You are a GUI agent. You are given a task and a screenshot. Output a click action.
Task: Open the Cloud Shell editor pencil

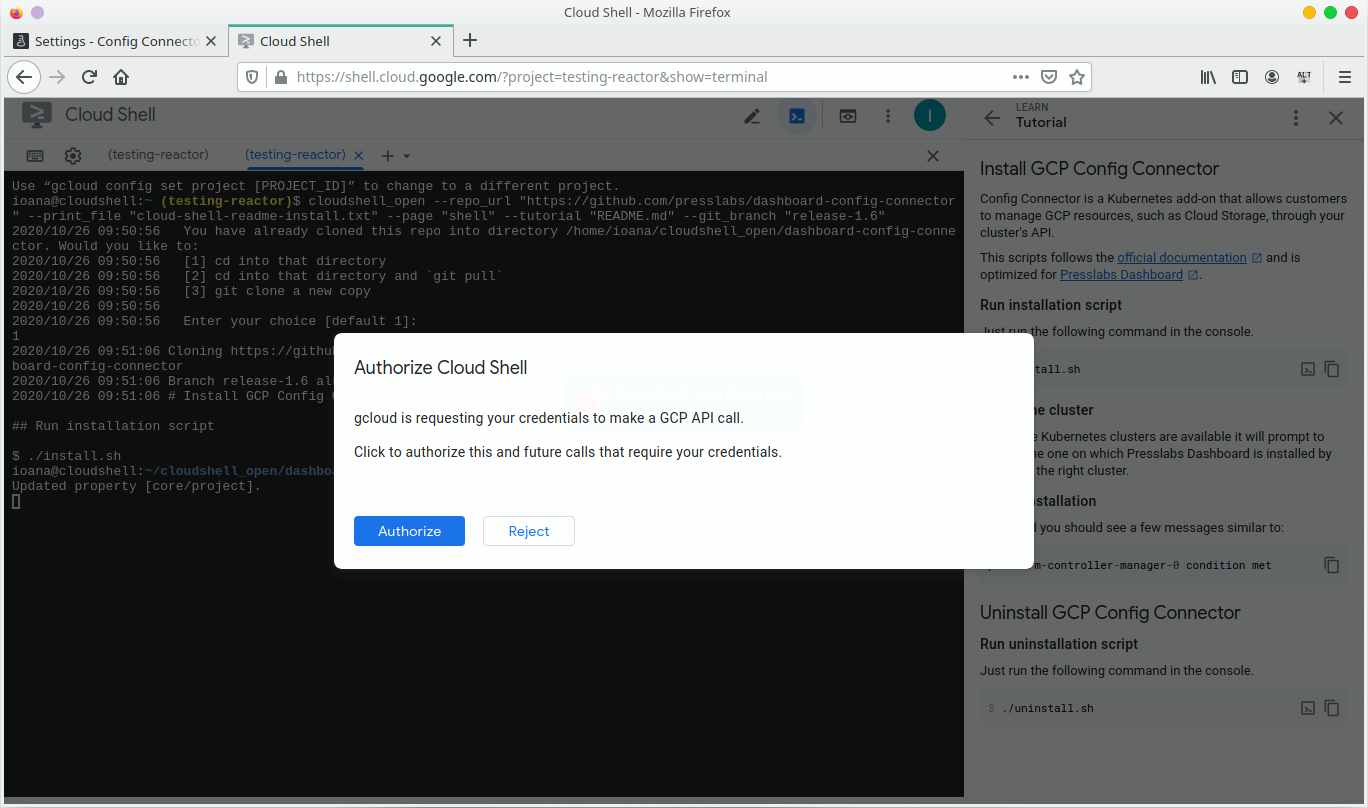pos(752,116)
